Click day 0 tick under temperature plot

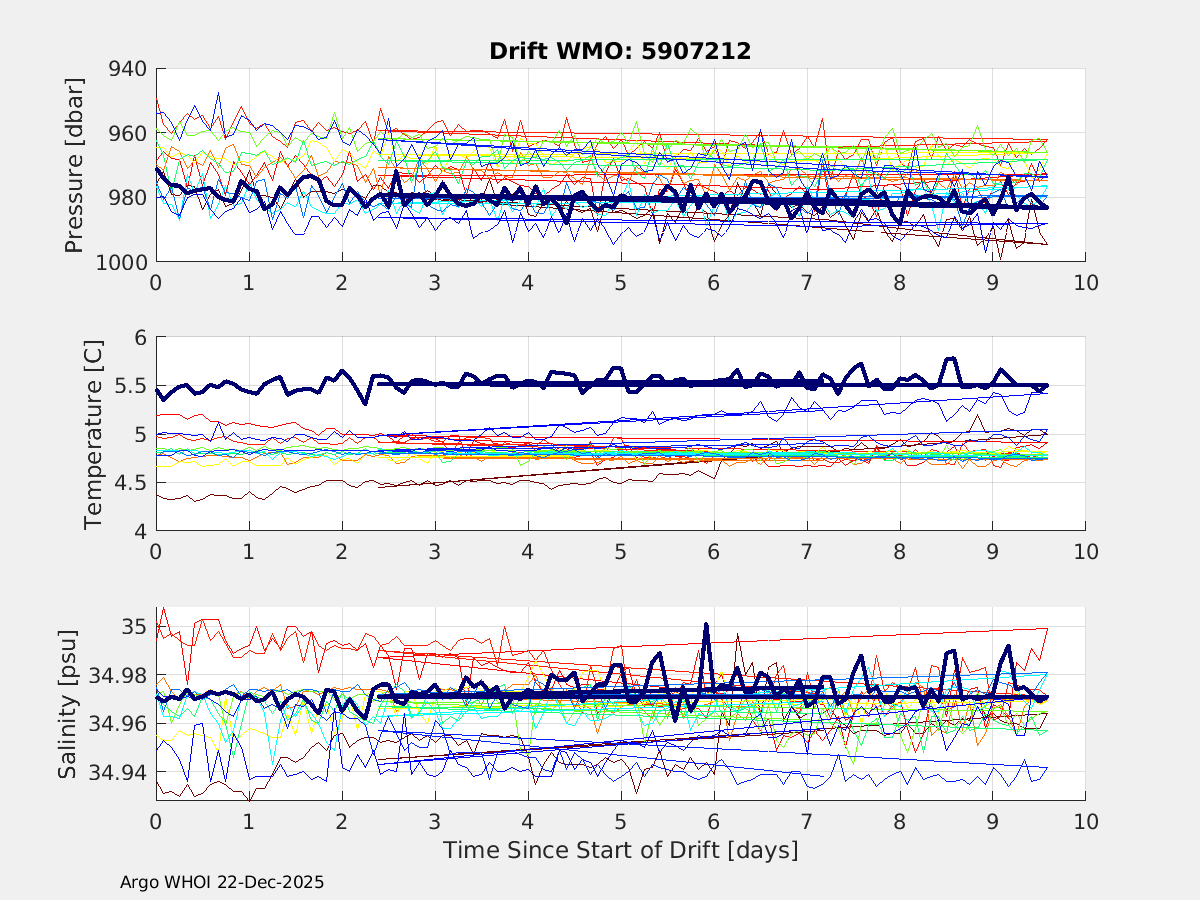tap(156, 551)
